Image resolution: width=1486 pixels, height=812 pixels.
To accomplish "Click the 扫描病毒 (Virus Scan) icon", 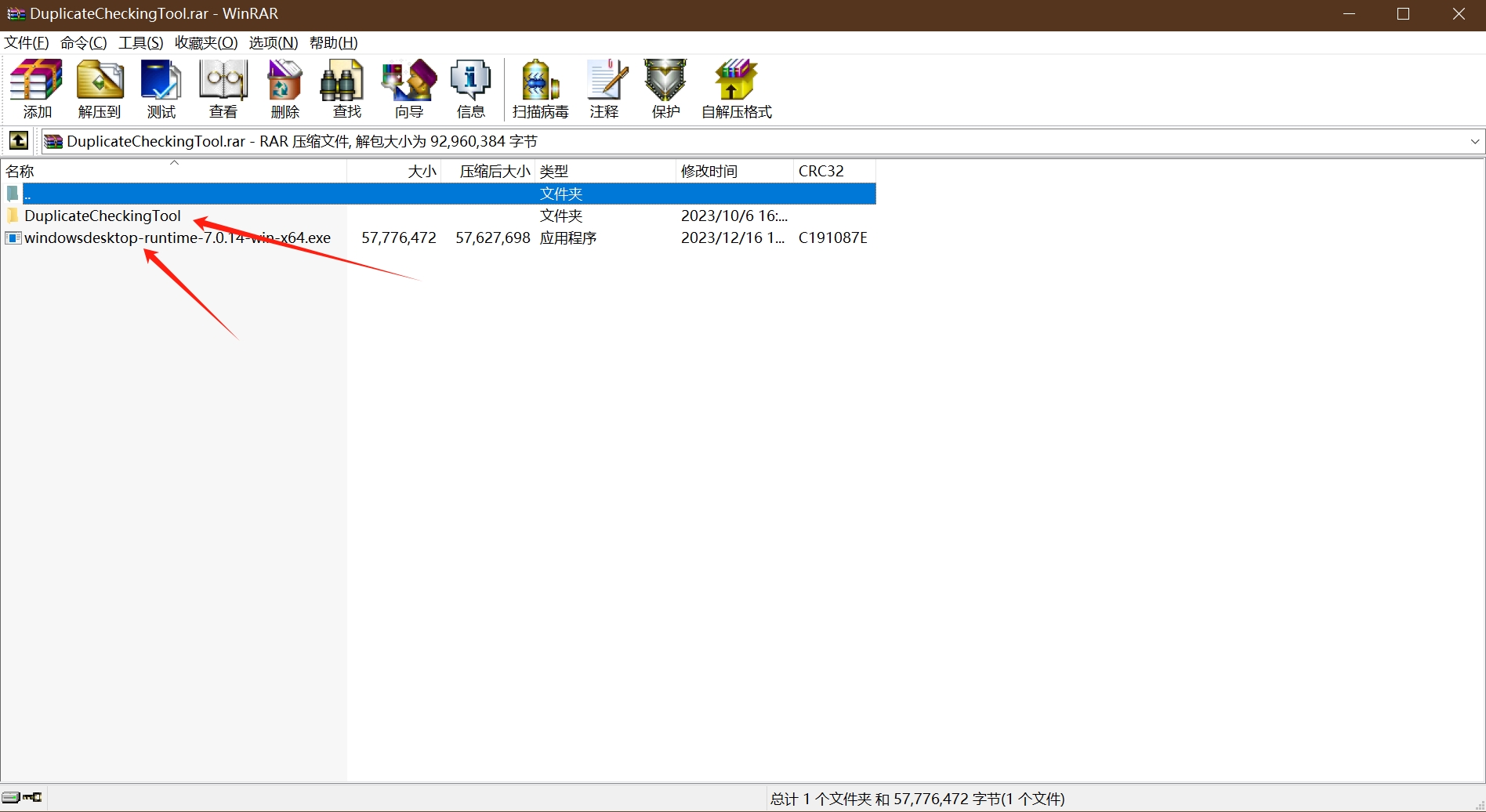I will click(540, 81).
